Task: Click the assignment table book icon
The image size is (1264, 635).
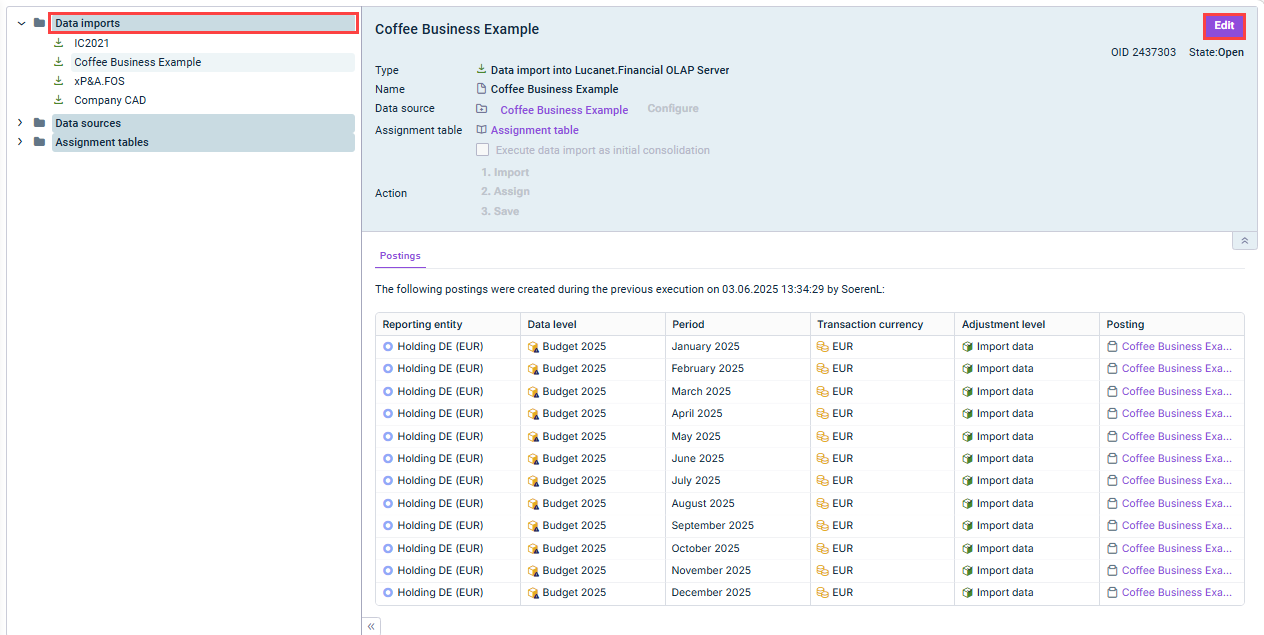Action: [x=482, y=130]
